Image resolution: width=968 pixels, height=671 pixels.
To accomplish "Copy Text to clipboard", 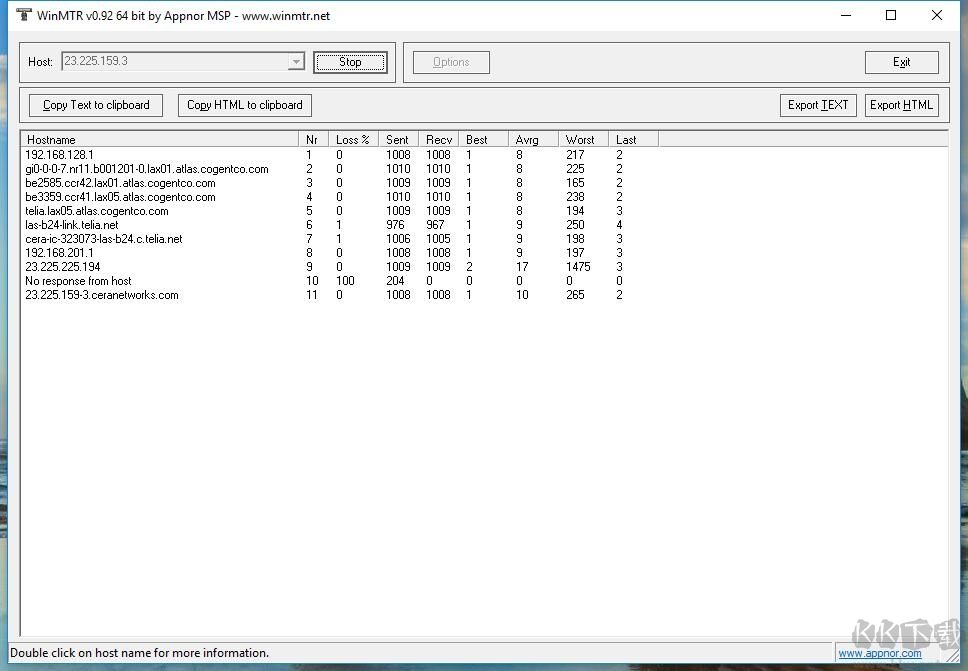I will 96,105.
